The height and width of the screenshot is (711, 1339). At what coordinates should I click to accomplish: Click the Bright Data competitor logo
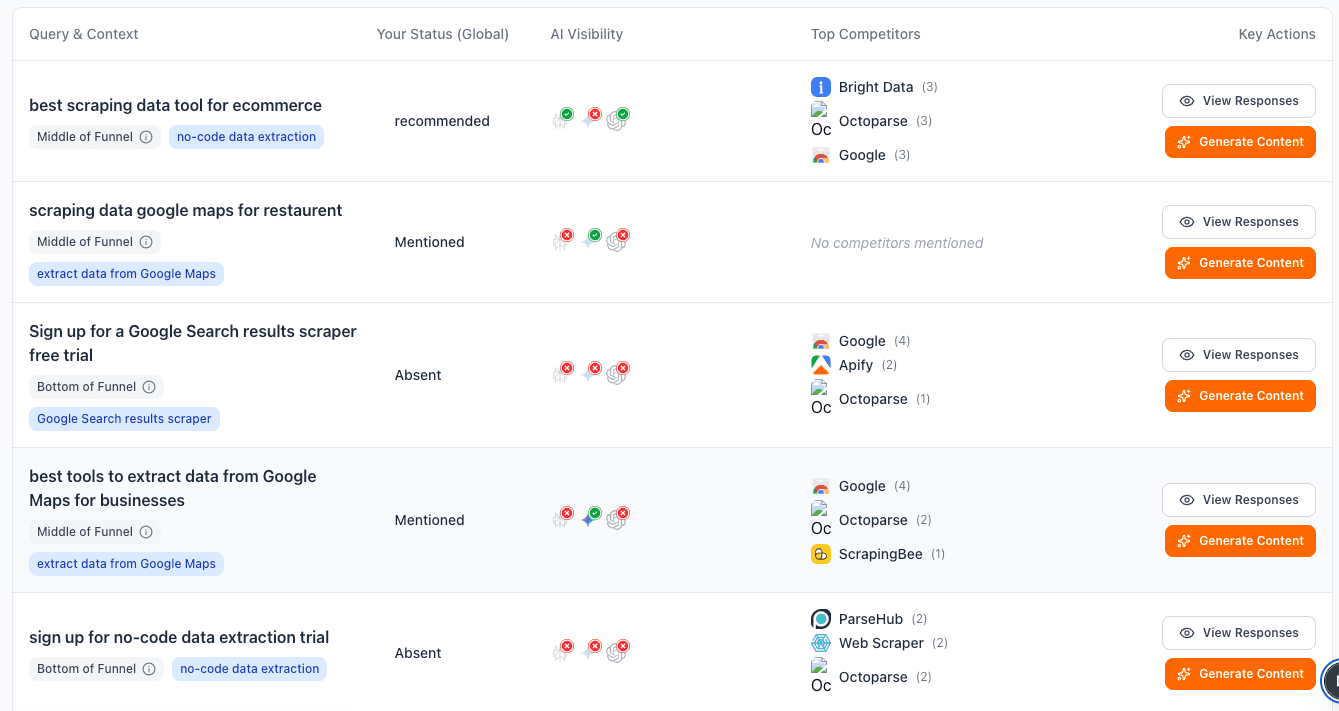point(820,87)
